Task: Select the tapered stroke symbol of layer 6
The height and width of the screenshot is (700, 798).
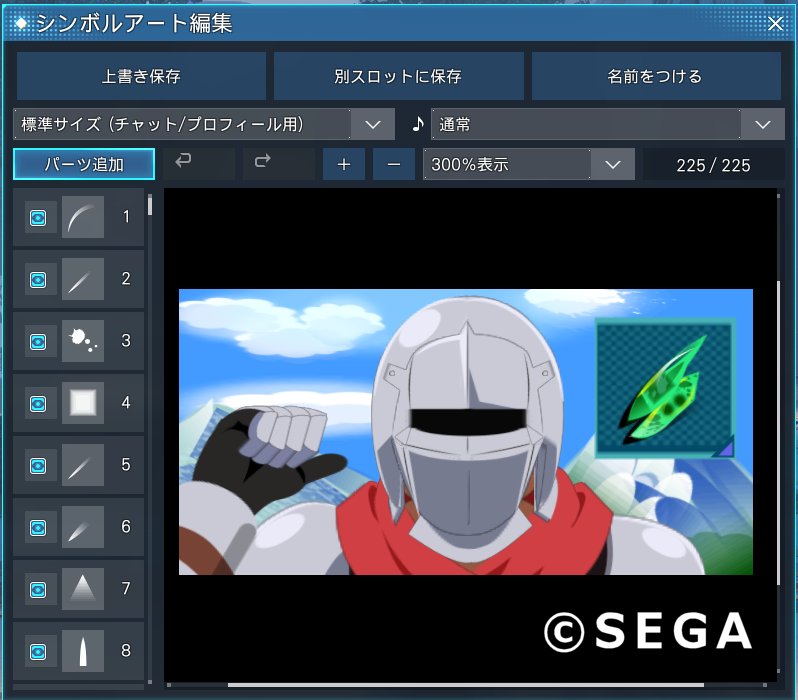Action: coord(83,527)
